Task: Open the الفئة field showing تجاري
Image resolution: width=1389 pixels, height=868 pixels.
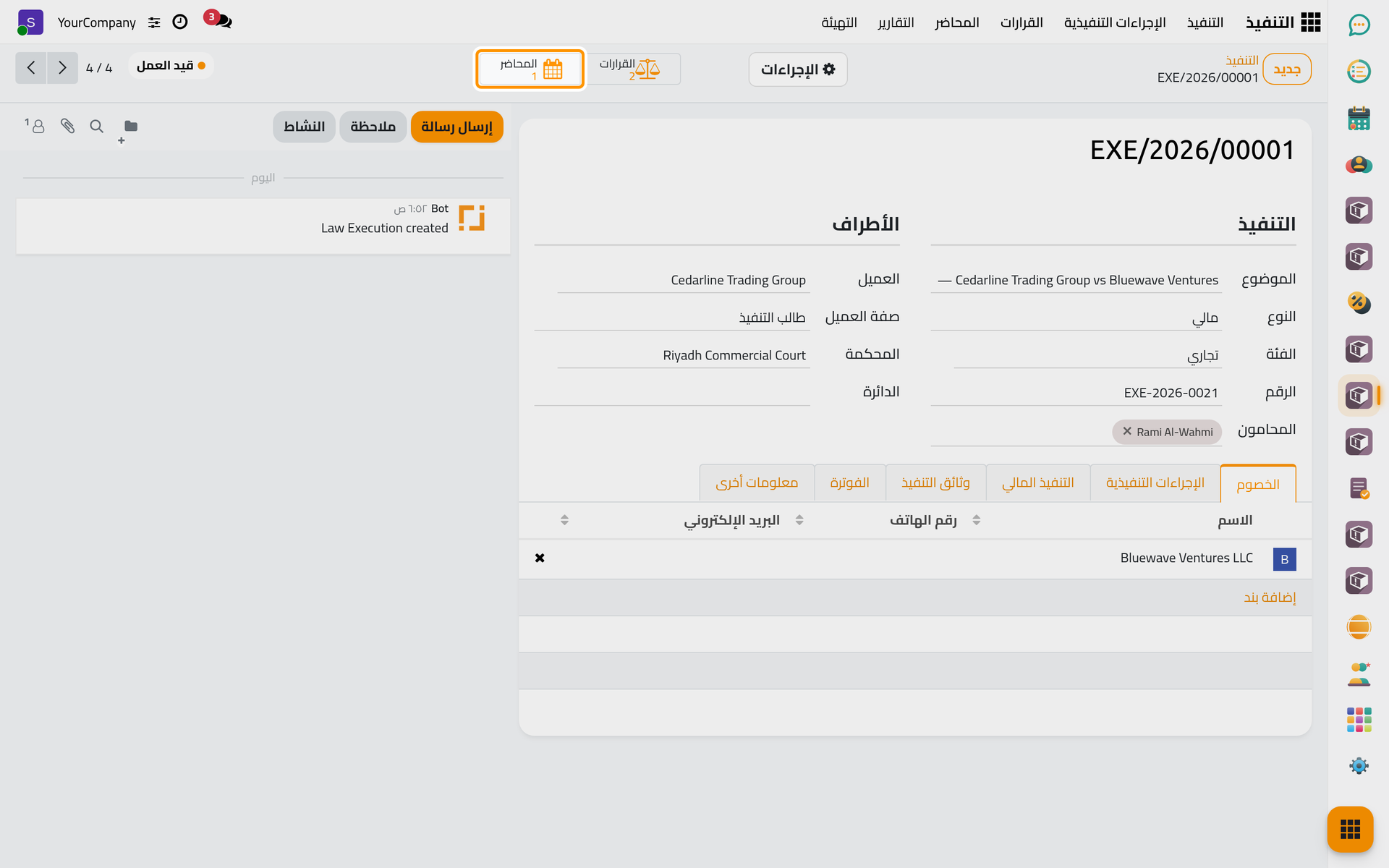Action: click(x=1087, y=355)
